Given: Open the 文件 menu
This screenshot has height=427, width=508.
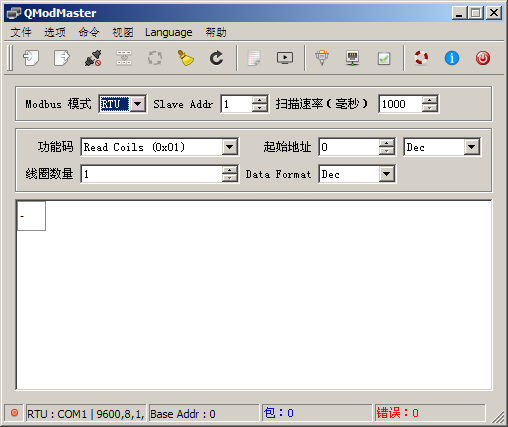Looking at the screenshot, I should click(21, 32).
